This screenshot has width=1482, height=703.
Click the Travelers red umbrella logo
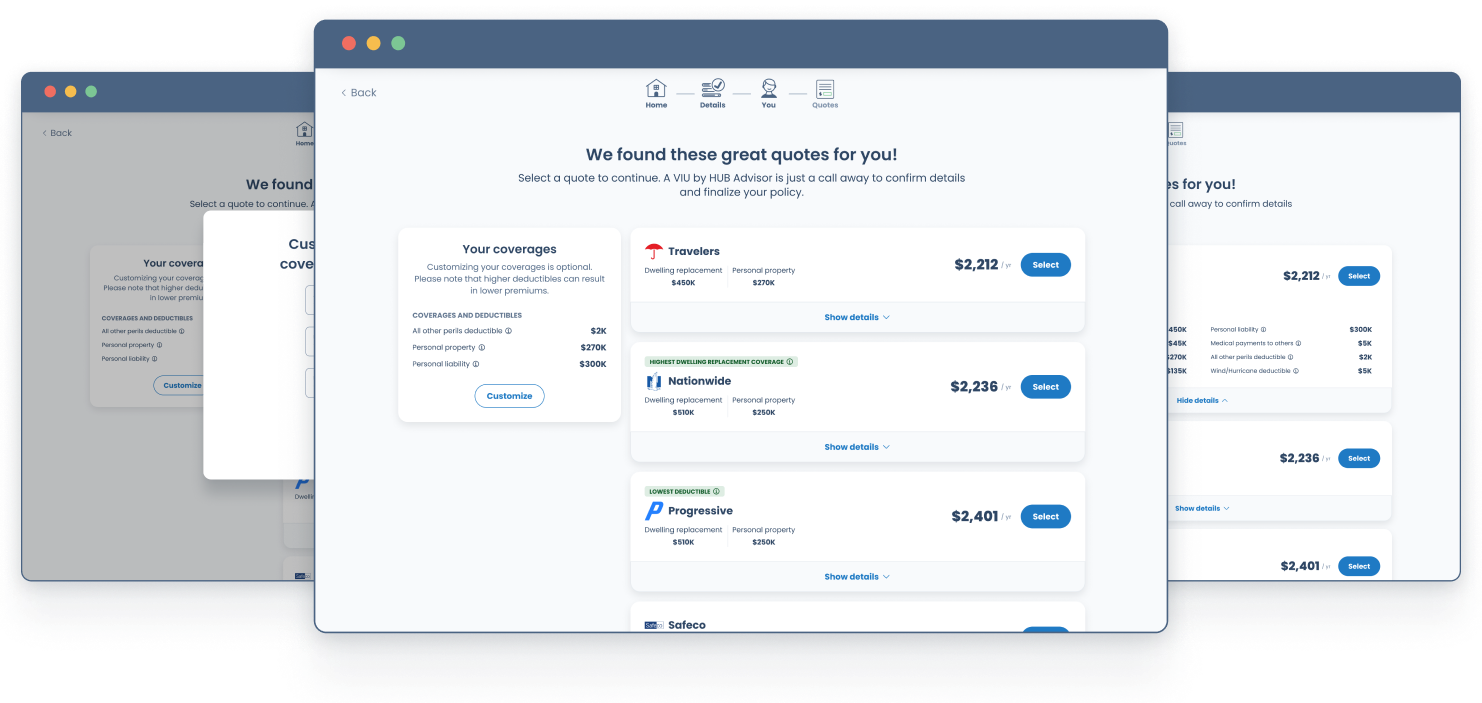[654, 252]
